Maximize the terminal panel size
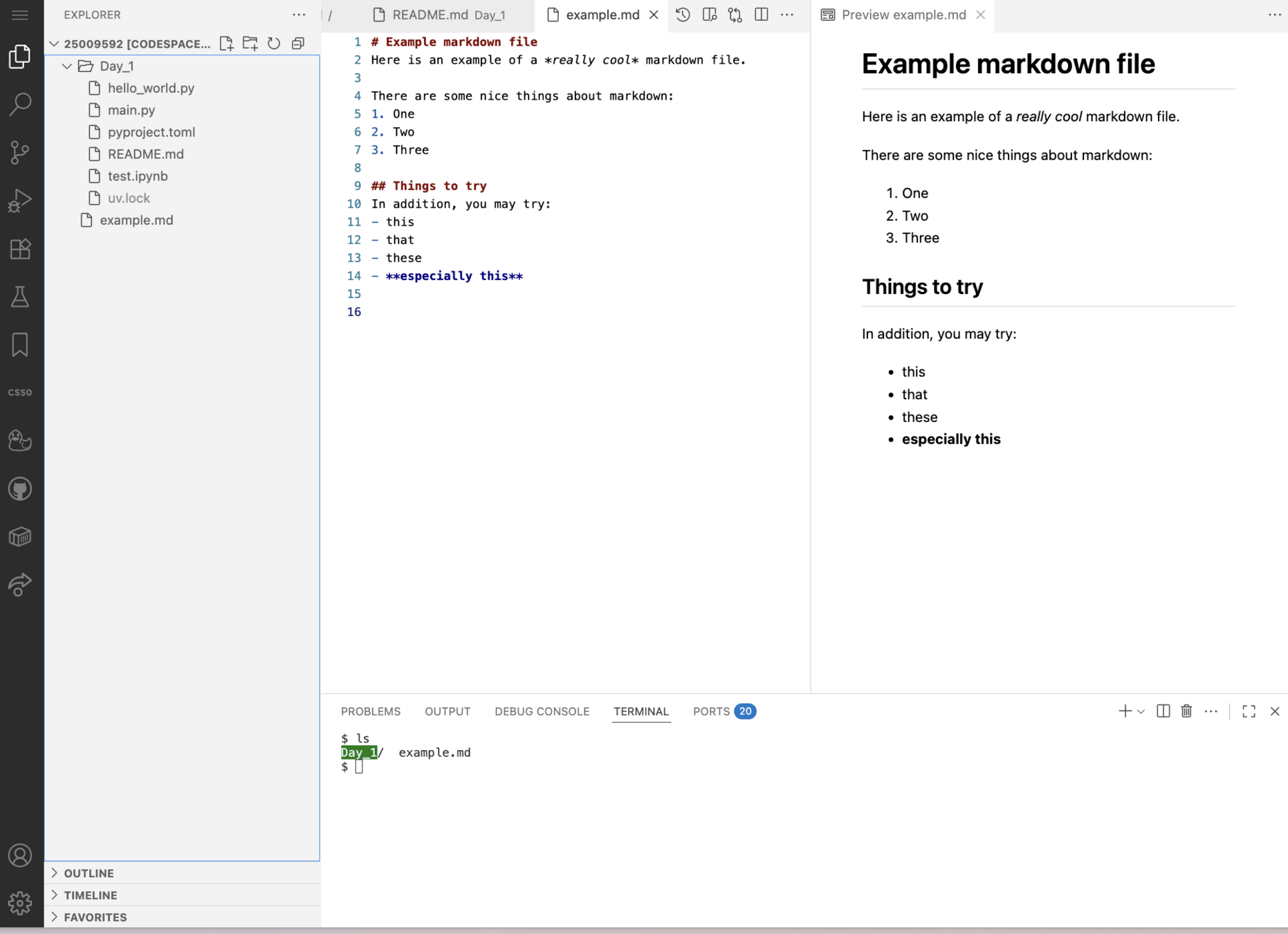Viewport: 1288px width, 934px height. pos(1249,711)
